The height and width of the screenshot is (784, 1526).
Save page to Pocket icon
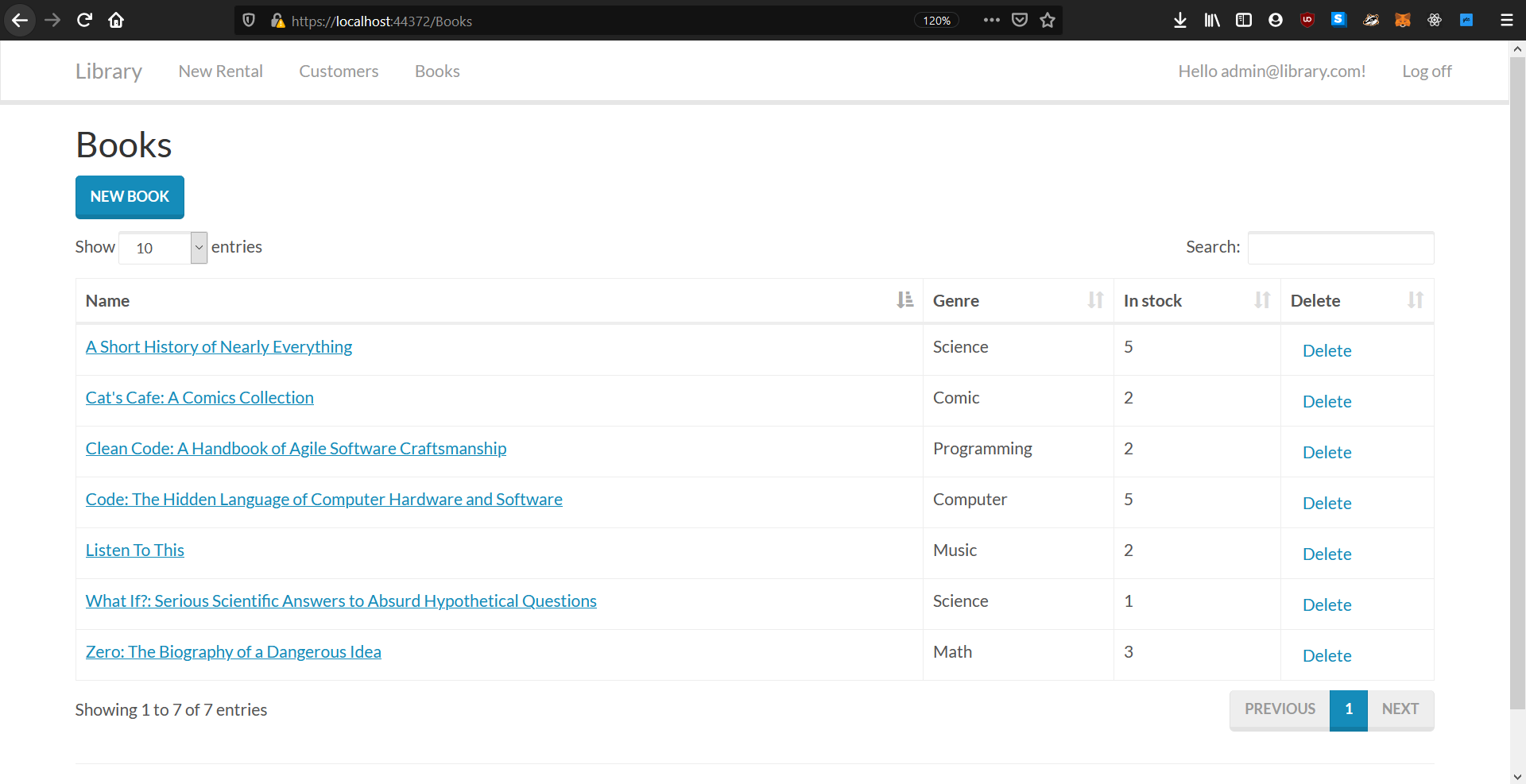point(1020,21)
